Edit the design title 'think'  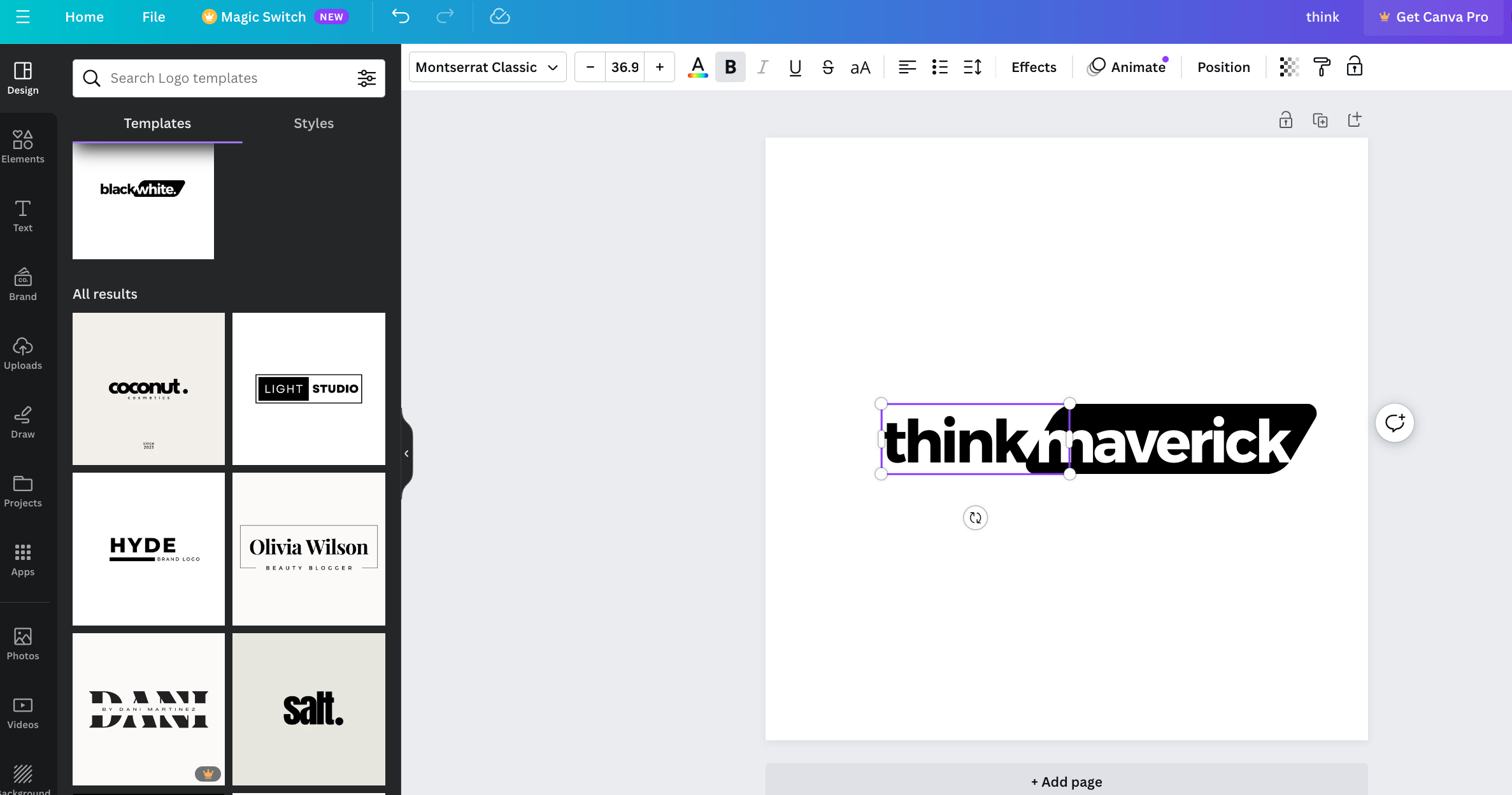(1322, 17)
